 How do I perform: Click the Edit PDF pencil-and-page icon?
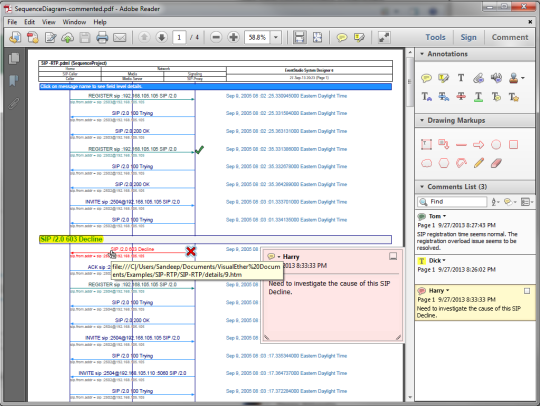click(51, 37)
